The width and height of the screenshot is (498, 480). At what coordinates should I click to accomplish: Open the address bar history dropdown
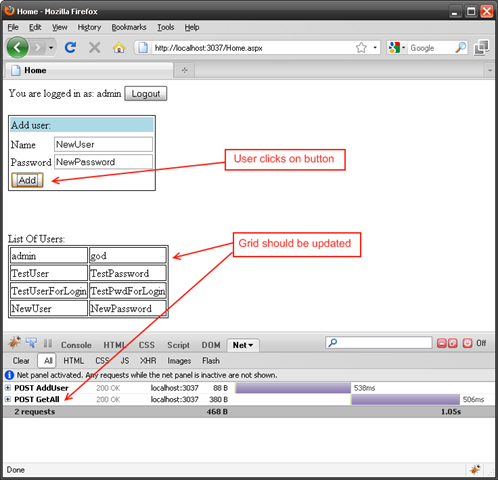point(375,48)
